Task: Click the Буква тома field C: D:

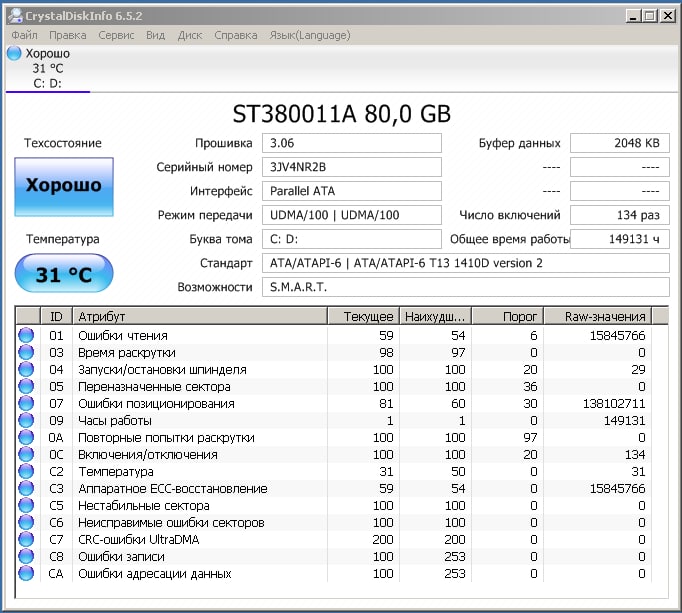Action: click(x=351, y=239)
